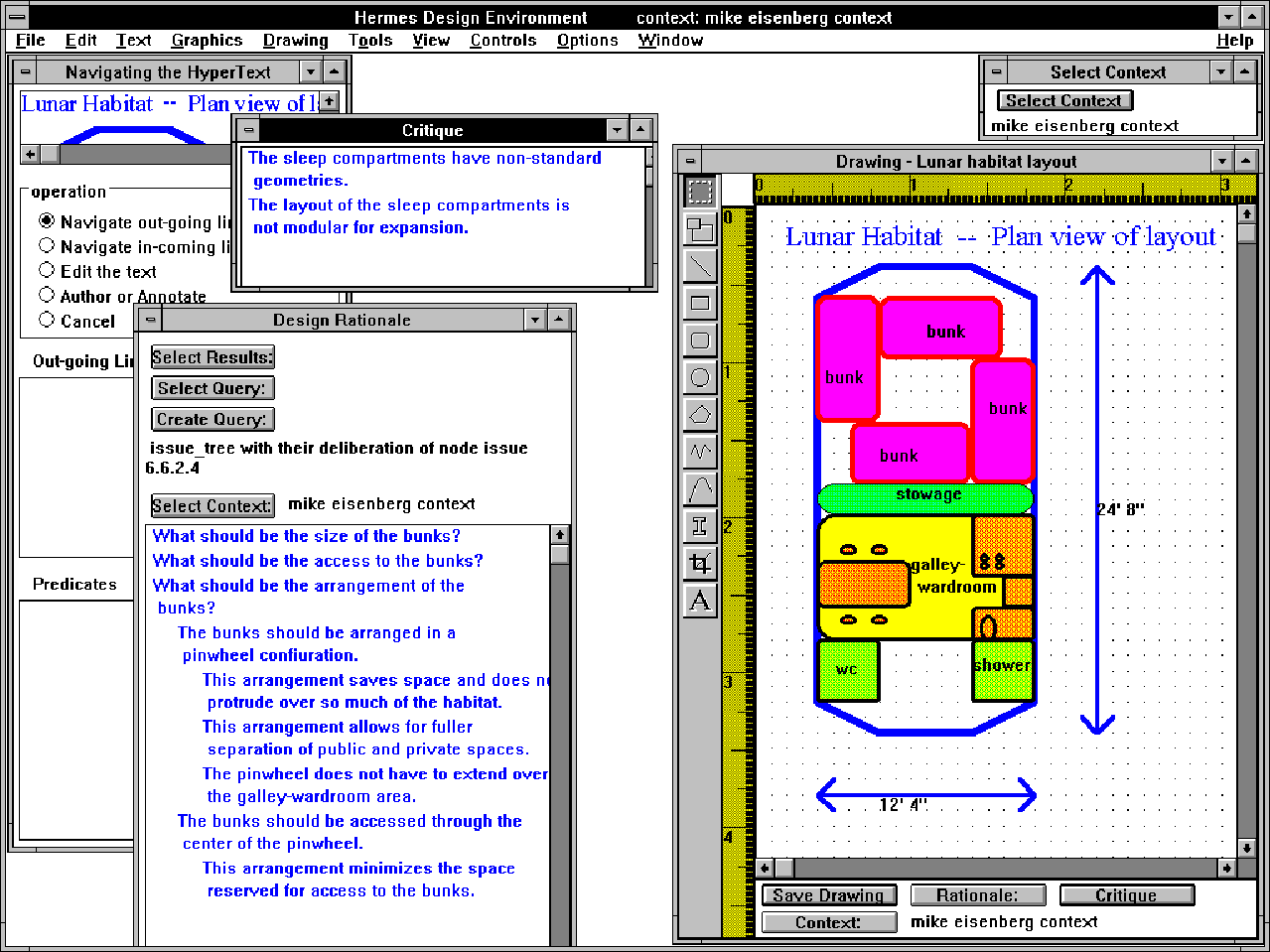Open the Controls menu
The width and height of the screenshot is (1270, 952).
pos(503,41)
